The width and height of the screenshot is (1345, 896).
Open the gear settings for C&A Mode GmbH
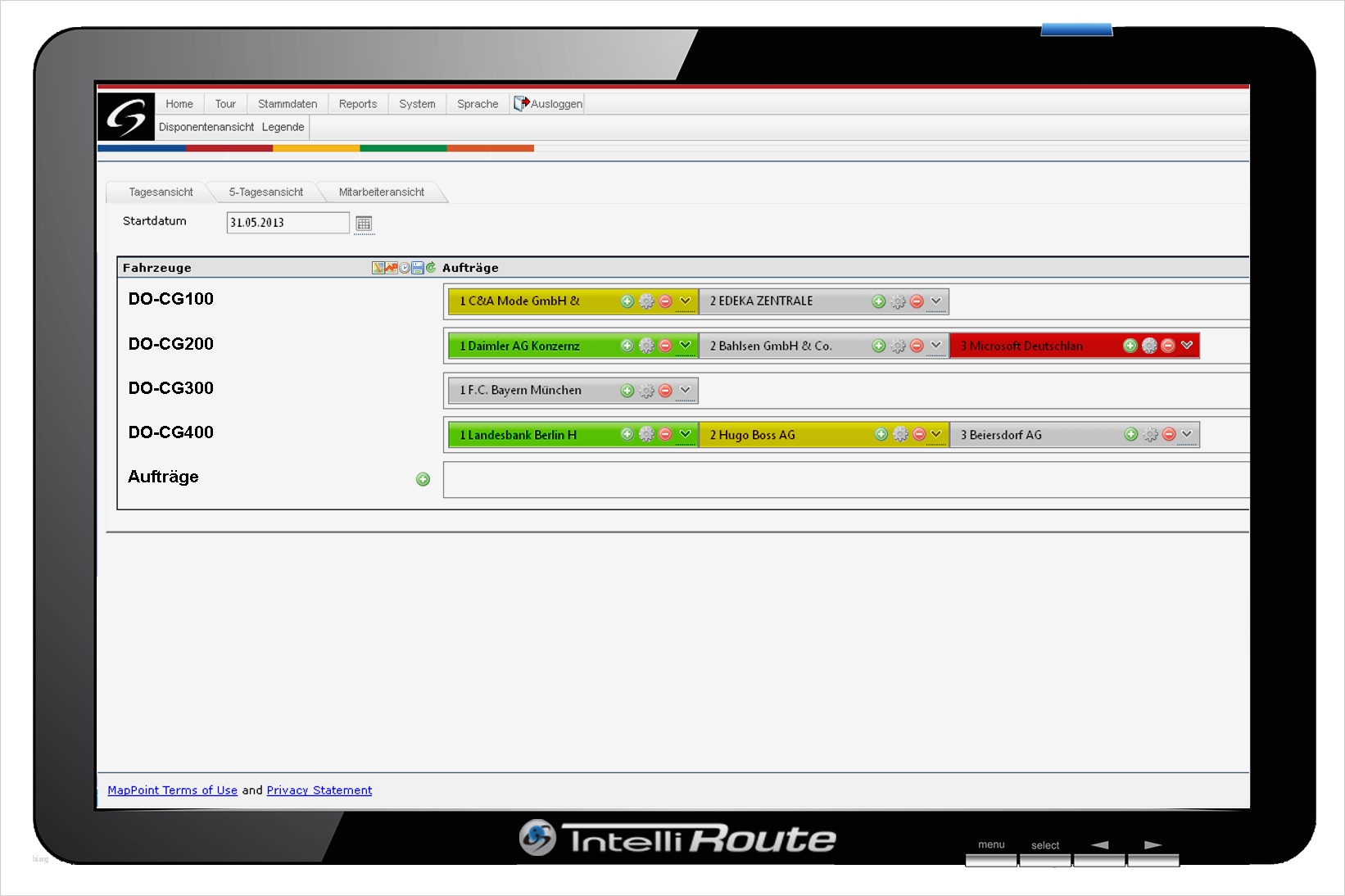click(646, 301)
